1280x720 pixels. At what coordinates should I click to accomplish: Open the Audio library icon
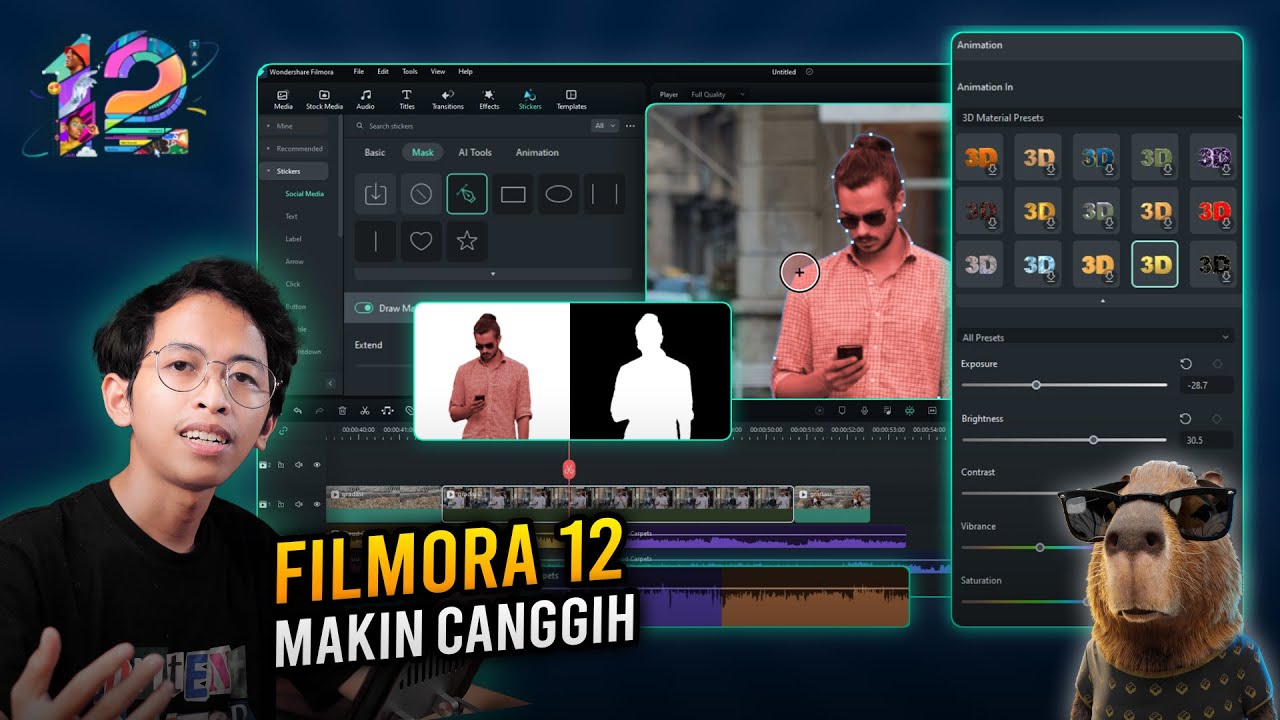[366, 99]
